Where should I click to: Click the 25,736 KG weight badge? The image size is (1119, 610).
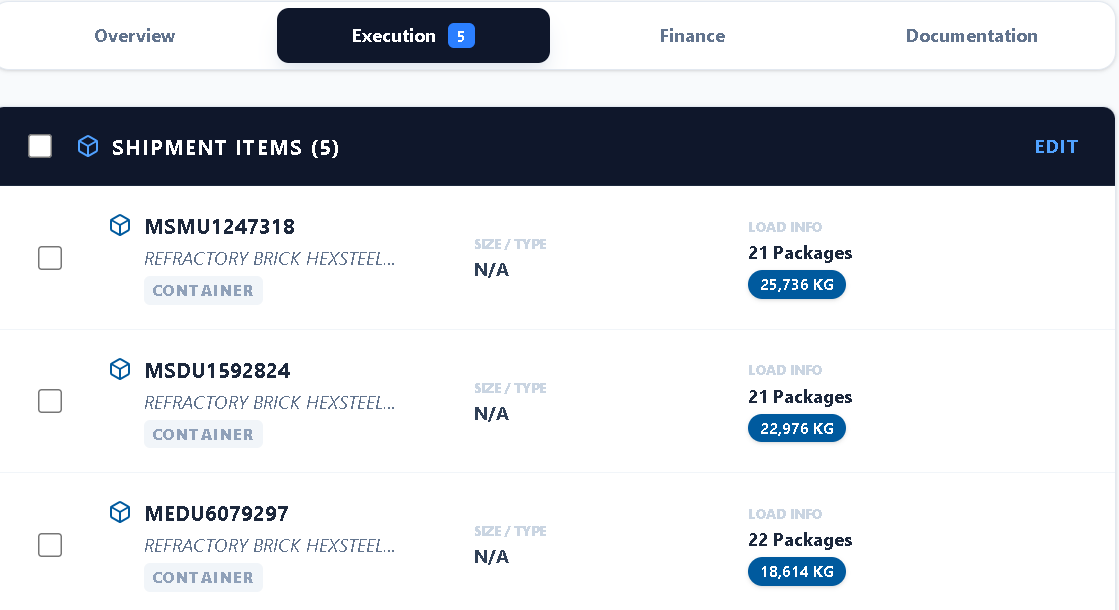[x=797, y=285]
